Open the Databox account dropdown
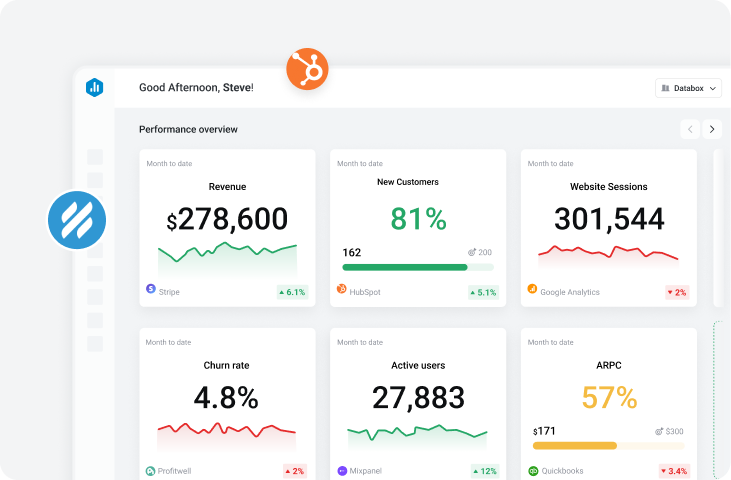731x480 pixels. click(x=688, y=89)
